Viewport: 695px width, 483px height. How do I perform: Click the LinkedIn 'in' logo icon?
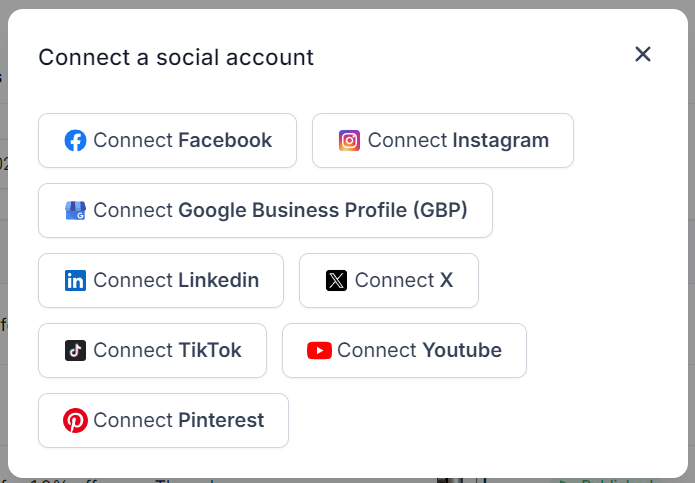click(x=75, y=280)
